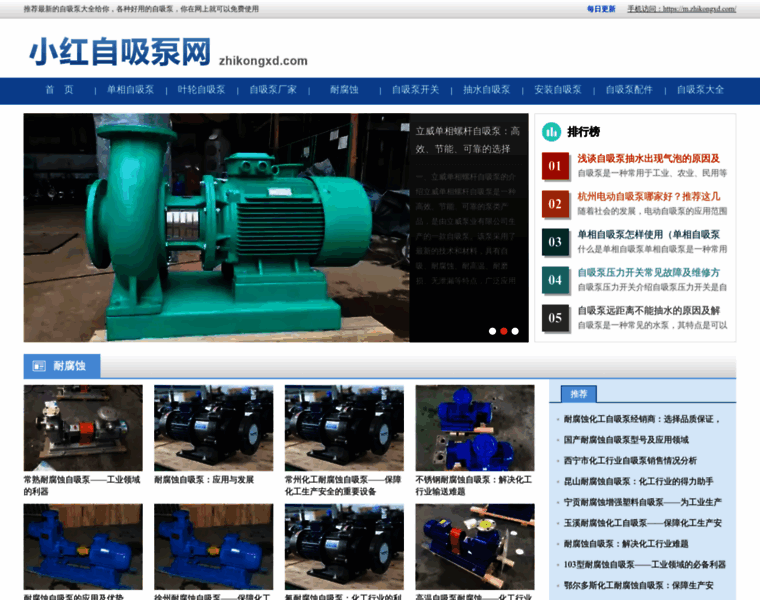Open title link 耐腐蚀自吸泵：应用与发展
This screenshot has width=760, height=600.
coord(204,480)
